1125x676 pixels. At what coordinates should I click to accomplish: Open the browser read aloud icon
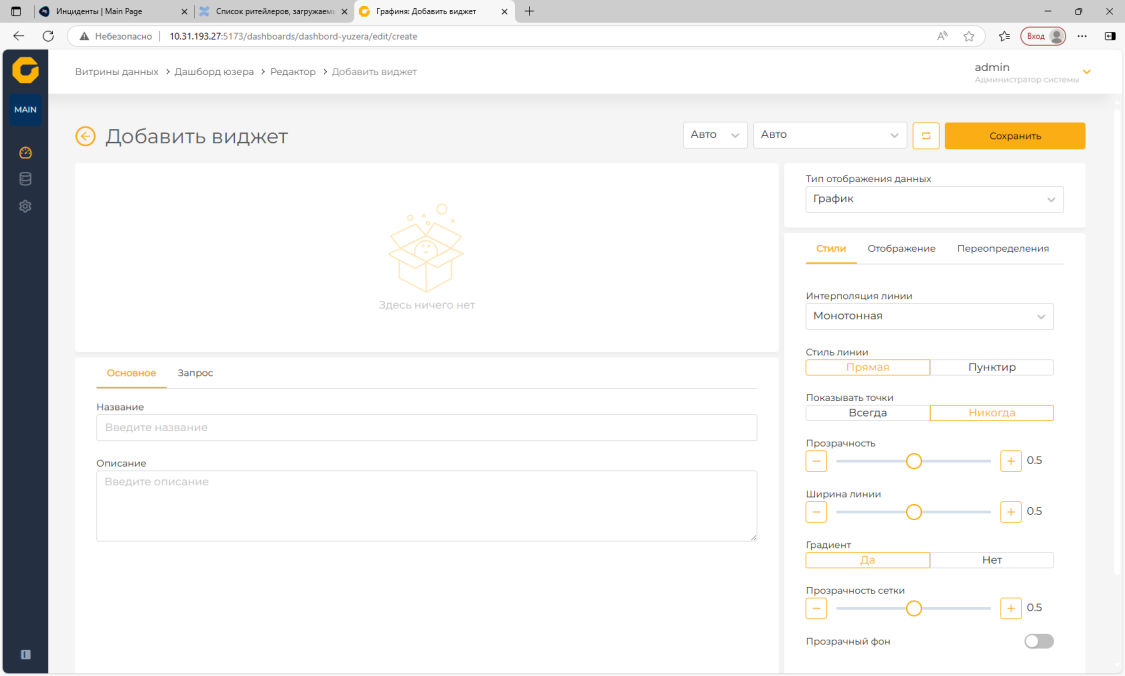tap(942, 36)
